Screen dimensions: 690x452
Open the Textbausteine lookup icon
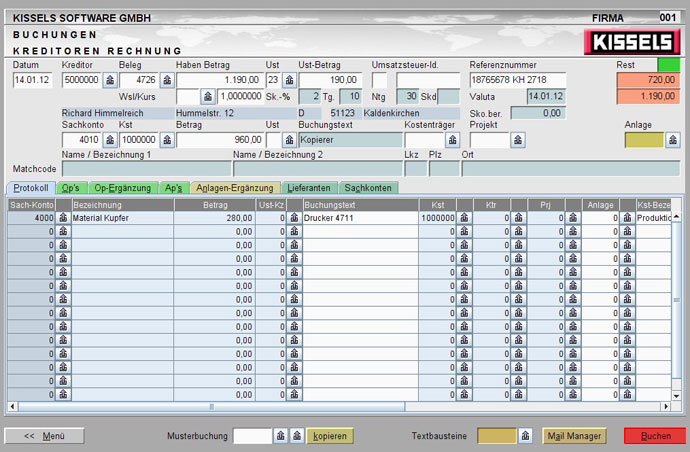click(525, 436)
